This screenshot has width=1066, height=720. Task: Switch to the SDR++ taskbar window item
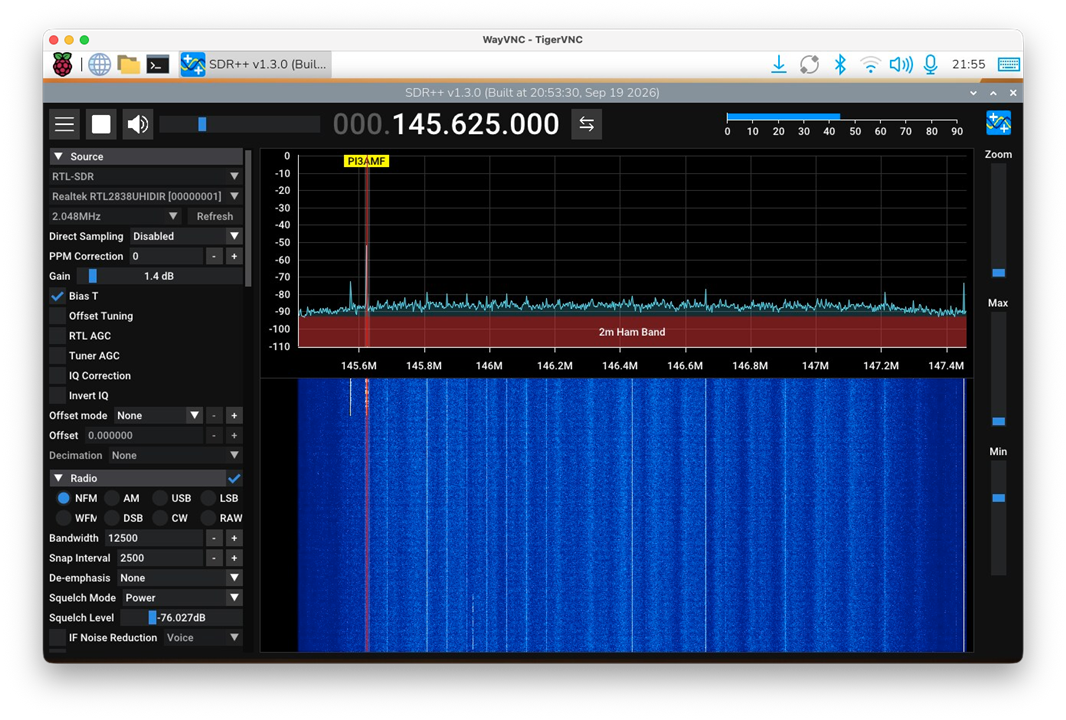[255, 65]
